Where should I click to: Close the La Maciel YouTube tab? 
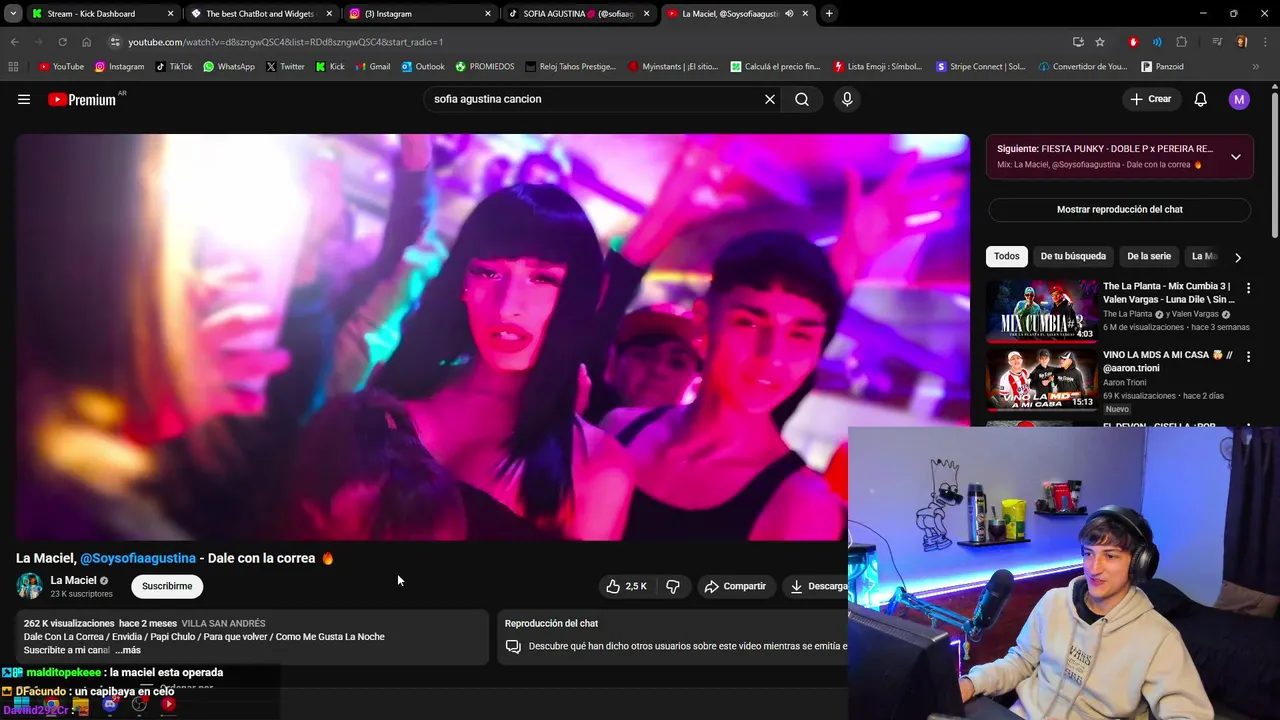(x=805, y=14)
